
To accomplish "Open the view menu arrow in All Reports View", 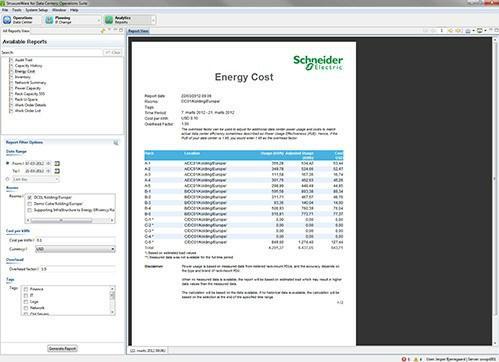I will click(109, 30).
